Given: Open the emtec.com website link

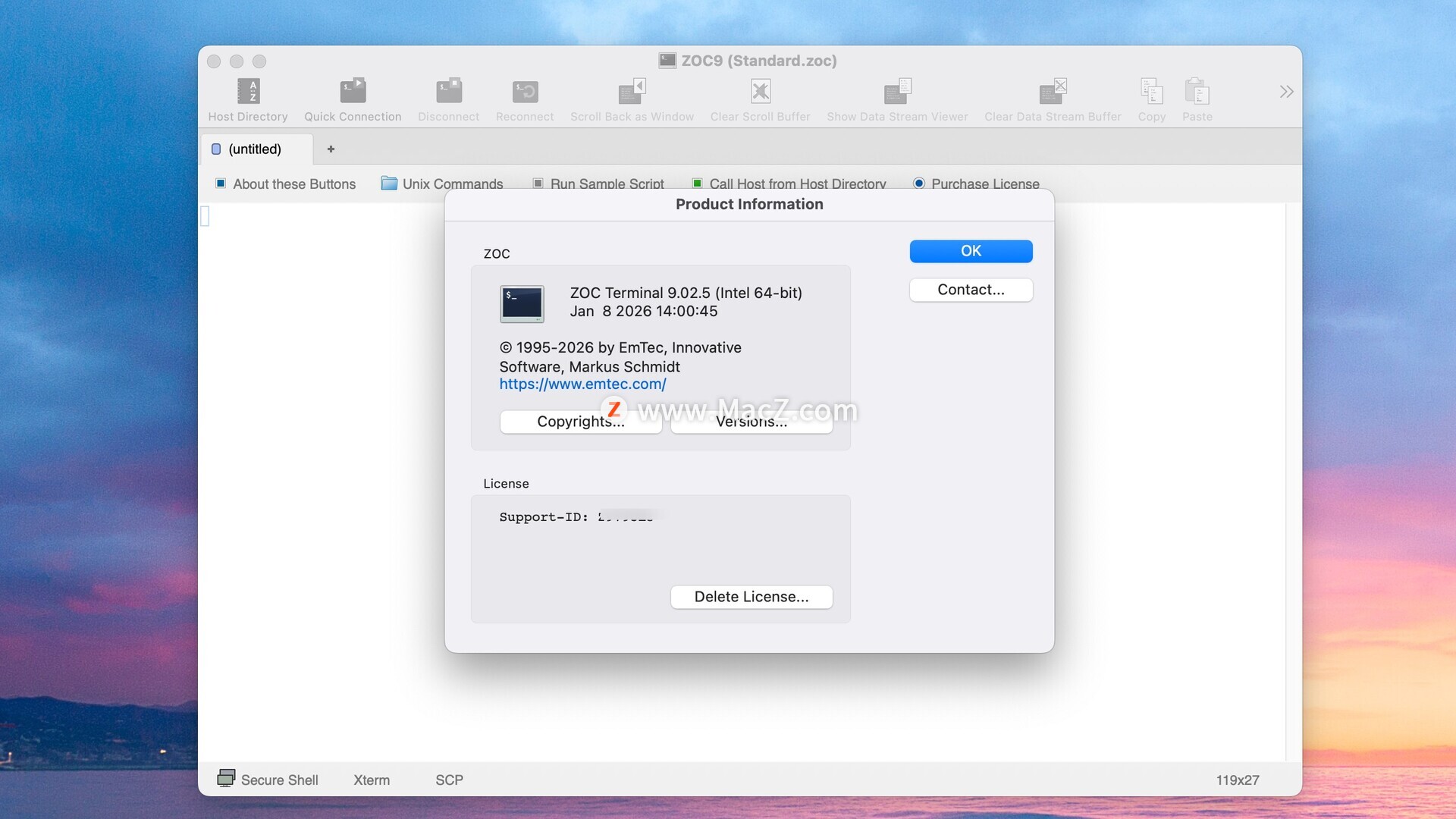Looking at the screenshot, I should pyautogui.click(x=582, y=384).
